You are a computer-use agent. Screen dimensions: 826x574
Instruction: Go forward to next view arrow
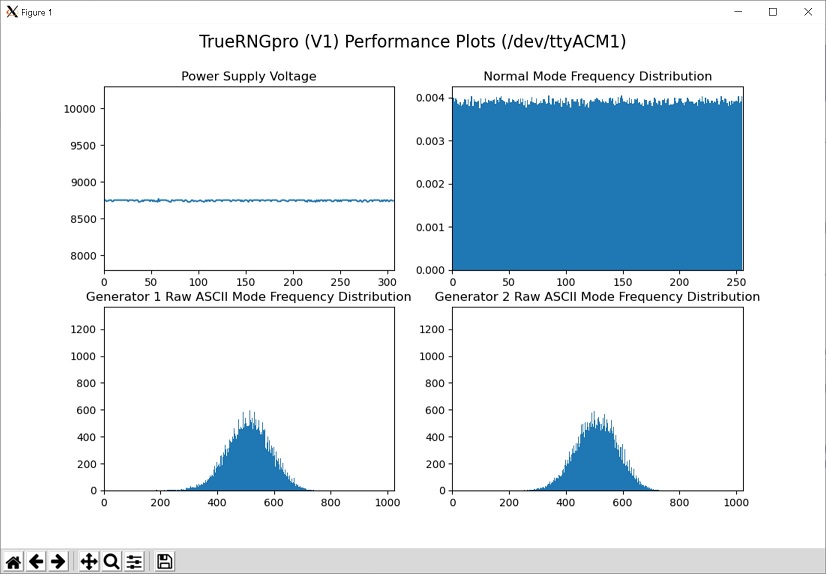(x=58, y=561)
